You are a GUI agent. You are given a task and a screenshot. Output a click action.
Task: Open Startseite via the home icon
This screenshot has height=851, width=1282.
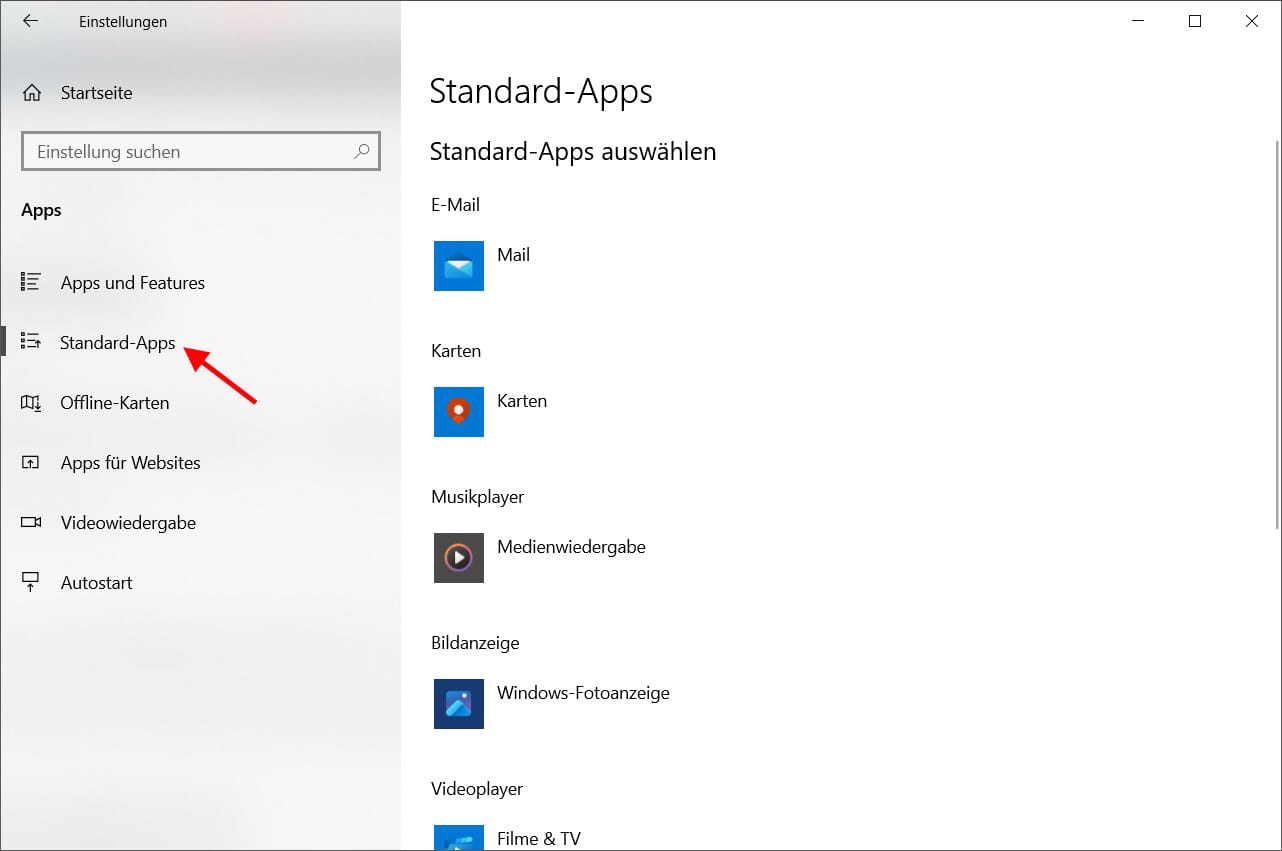32,93
